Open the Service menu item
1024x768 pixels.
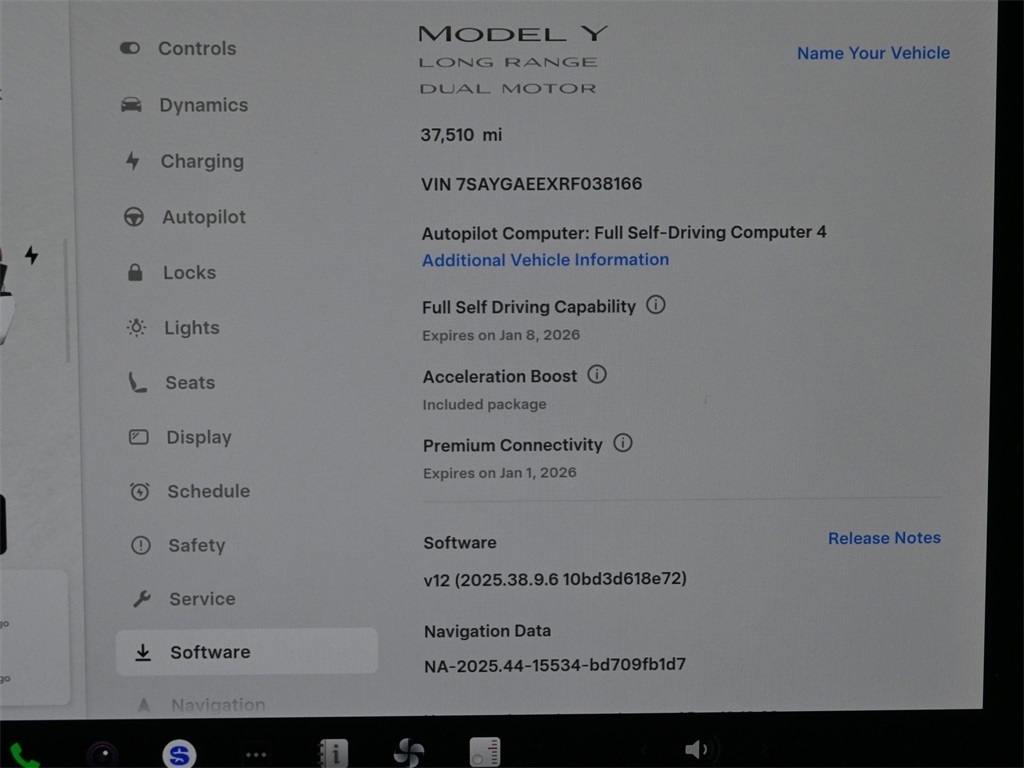click(x=201, y=599)
